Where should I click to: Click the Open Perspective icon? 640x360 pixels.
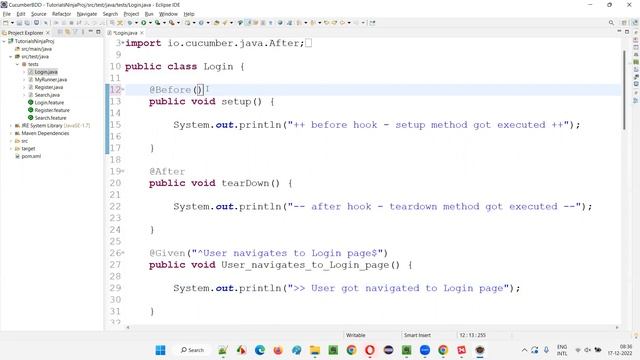(624, 23)
